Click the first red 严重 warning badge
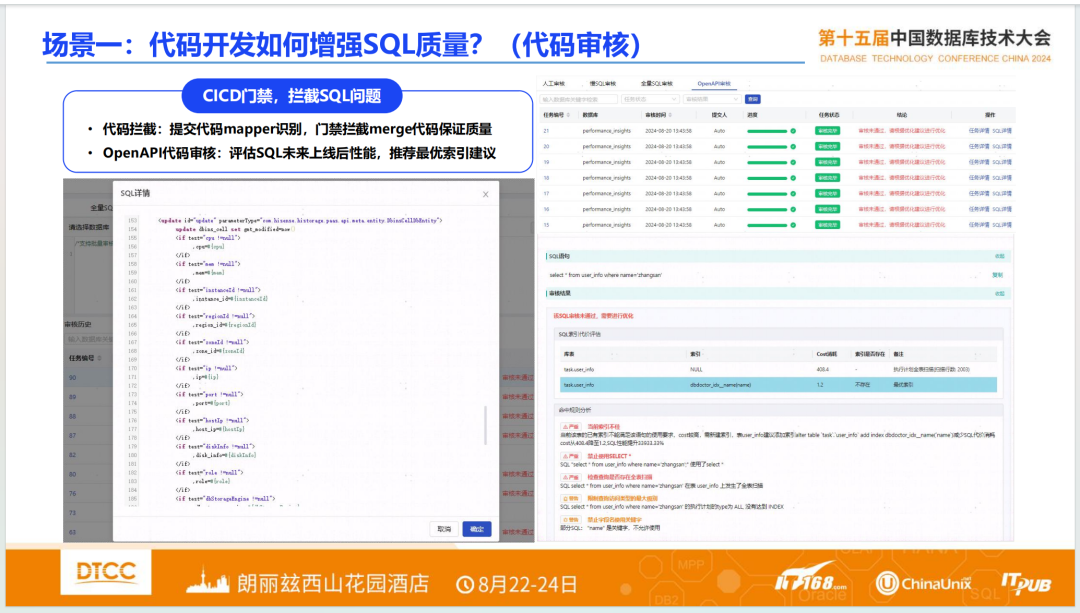1080x613 pixels. [x=570, y=427]
